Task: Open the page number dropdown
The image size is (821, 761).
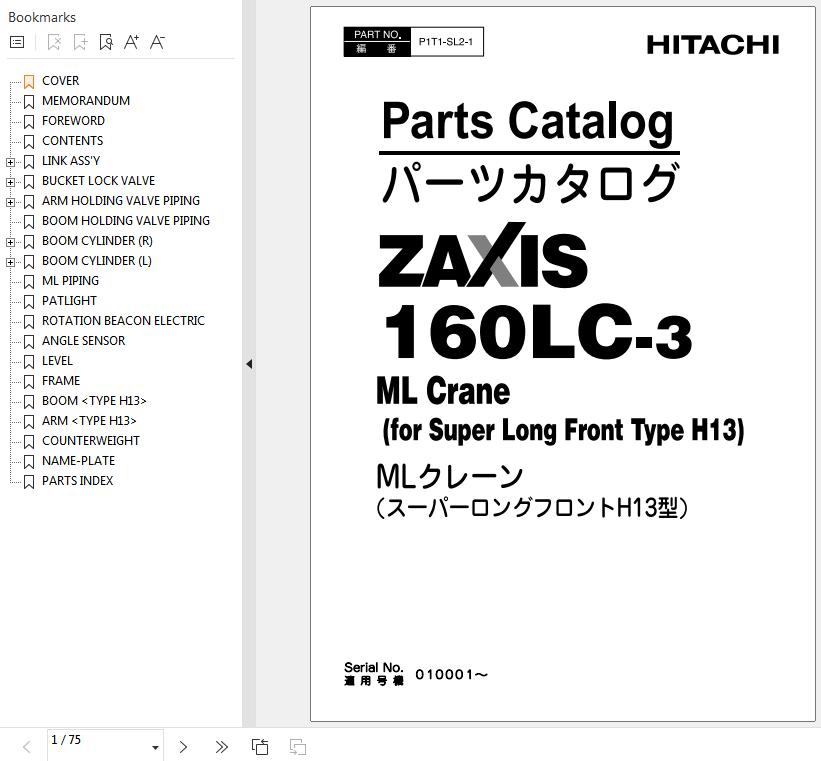Action: point(155,747)
